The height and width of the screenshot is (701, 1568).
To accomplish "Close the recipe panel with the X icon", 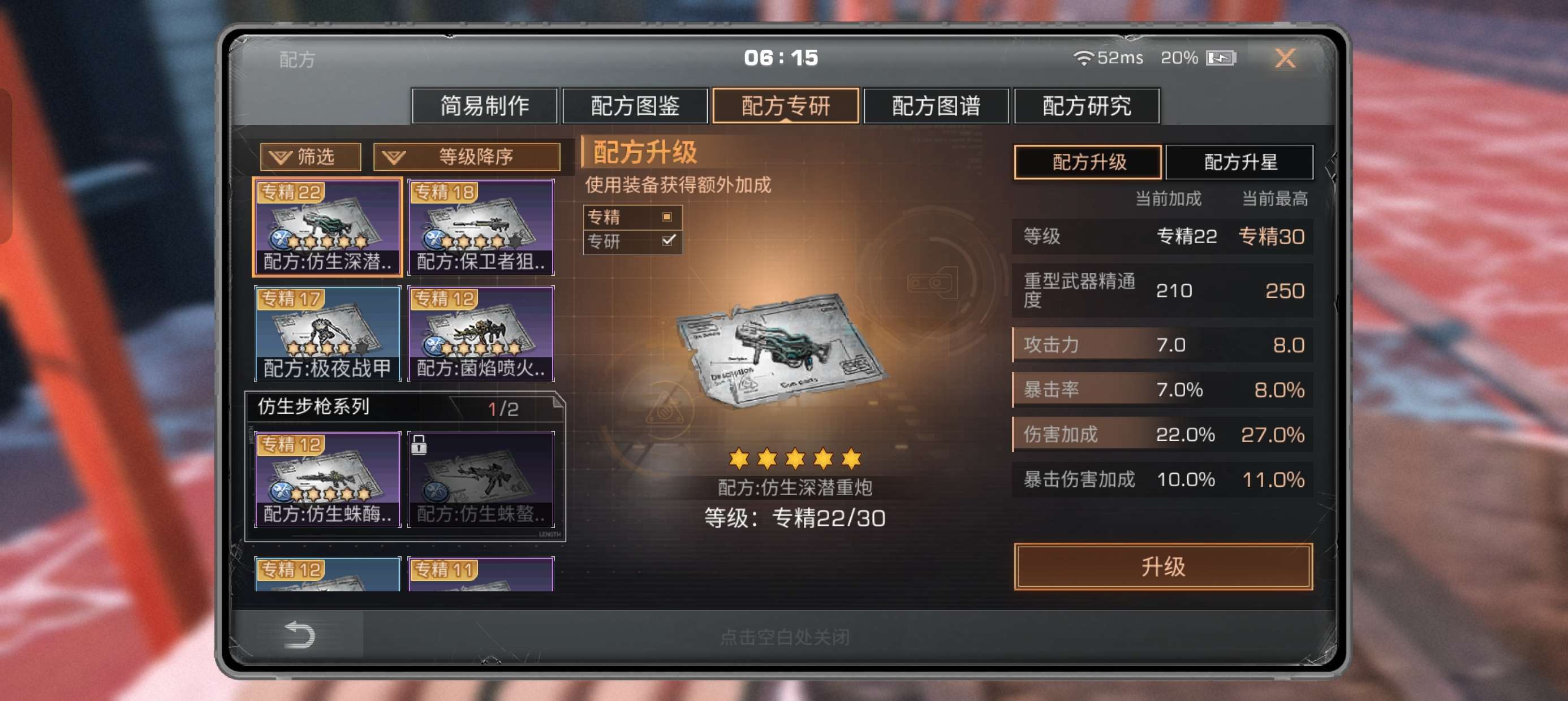I will point(1285,58).
